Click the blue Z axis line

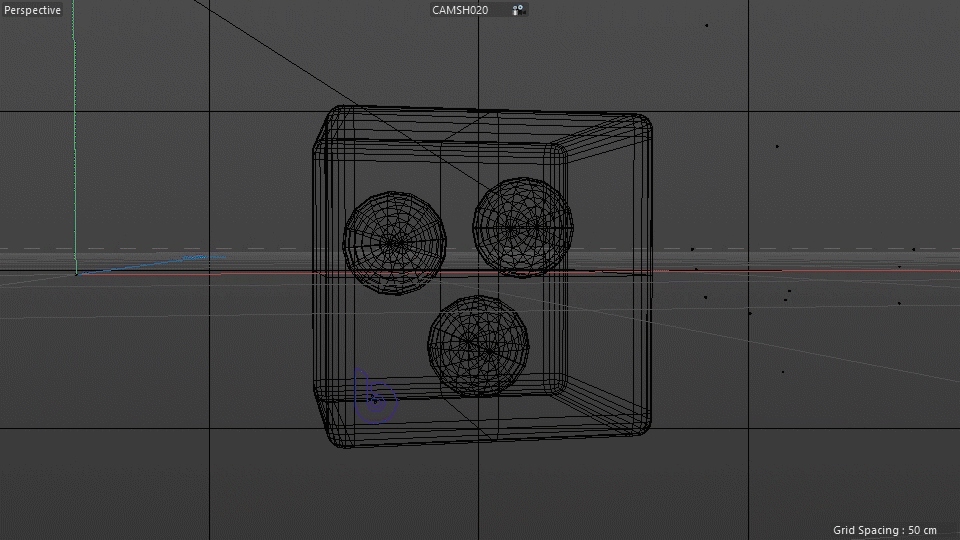coord(152,264)
